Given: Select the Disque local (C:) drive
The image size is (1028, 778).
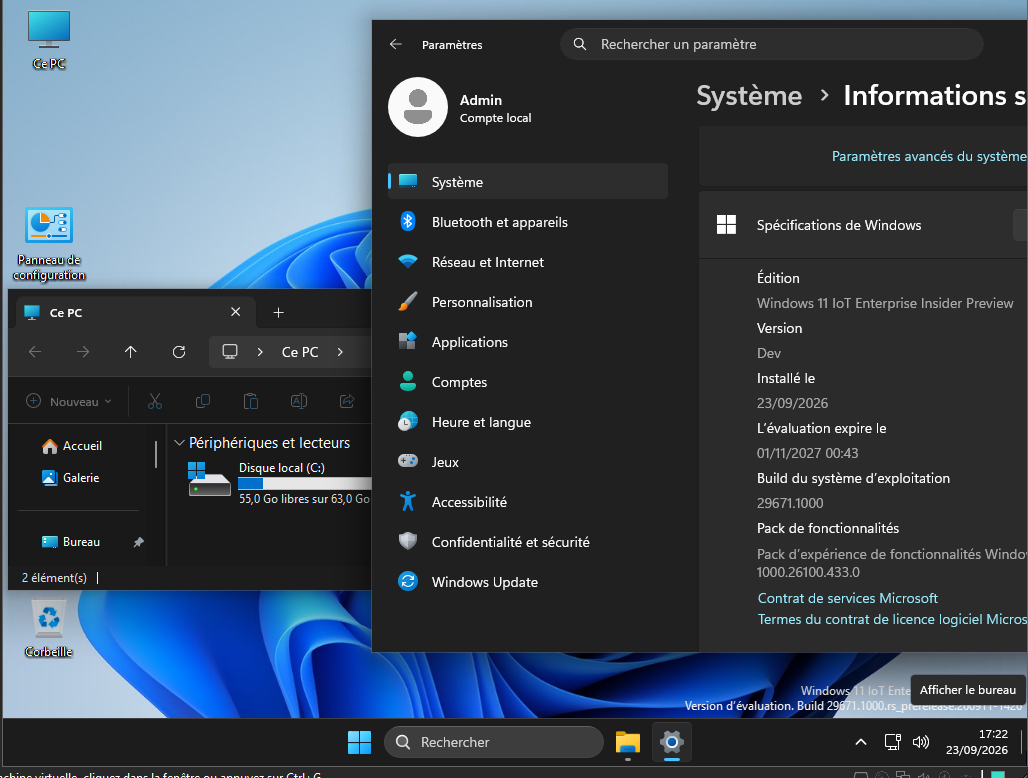Looking at the screenshot, I should tap(279, 483).
